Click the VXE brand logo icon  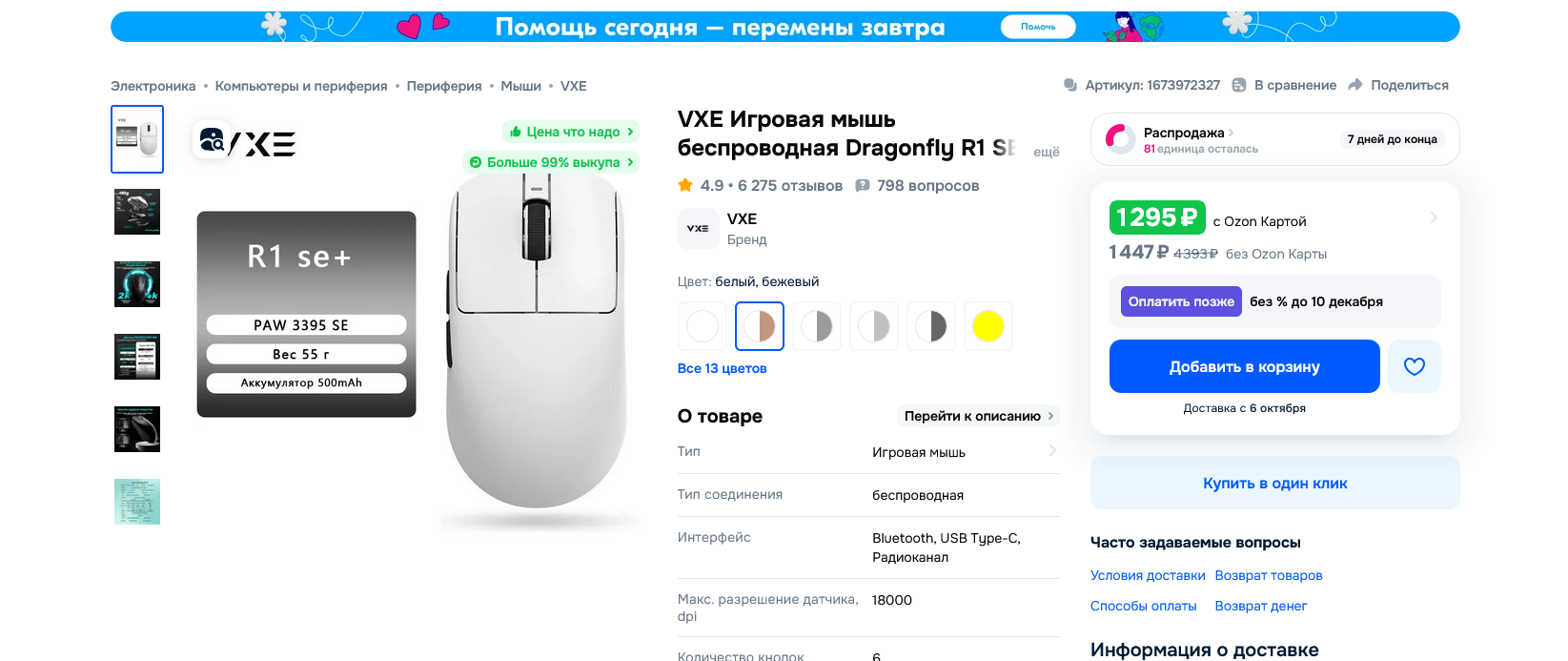[x=698, y=229]
